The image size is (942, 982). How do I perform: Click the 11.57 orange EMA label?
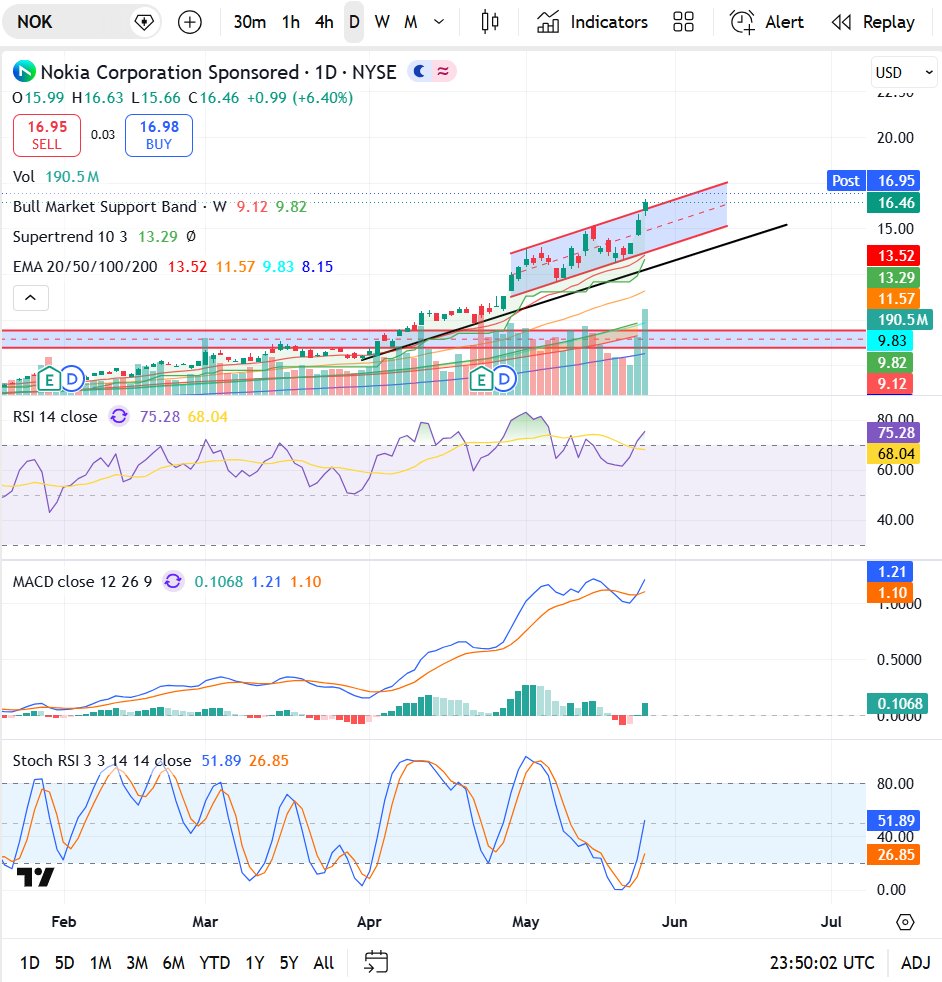point(893,299)
